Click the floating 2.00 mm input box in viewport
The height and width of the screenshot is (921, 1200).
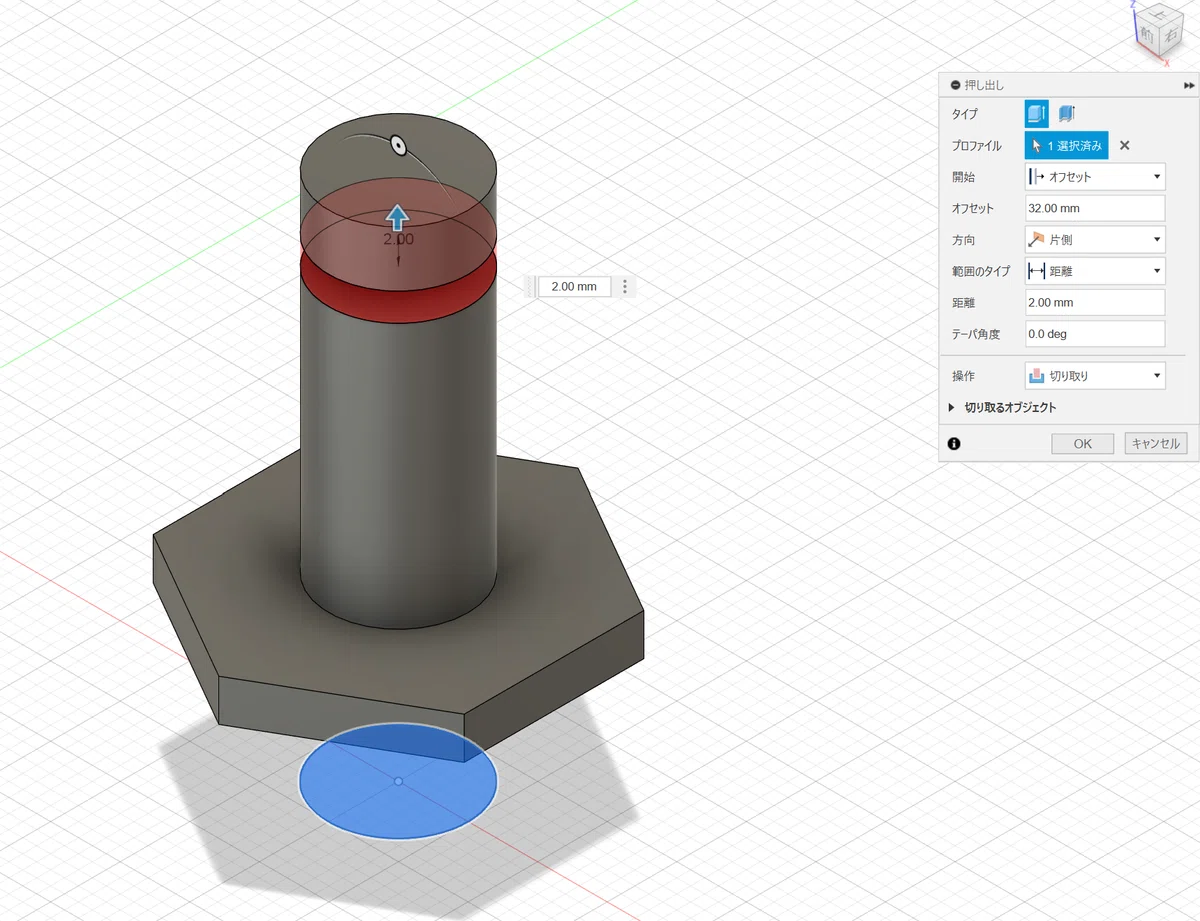coord(574,287)
